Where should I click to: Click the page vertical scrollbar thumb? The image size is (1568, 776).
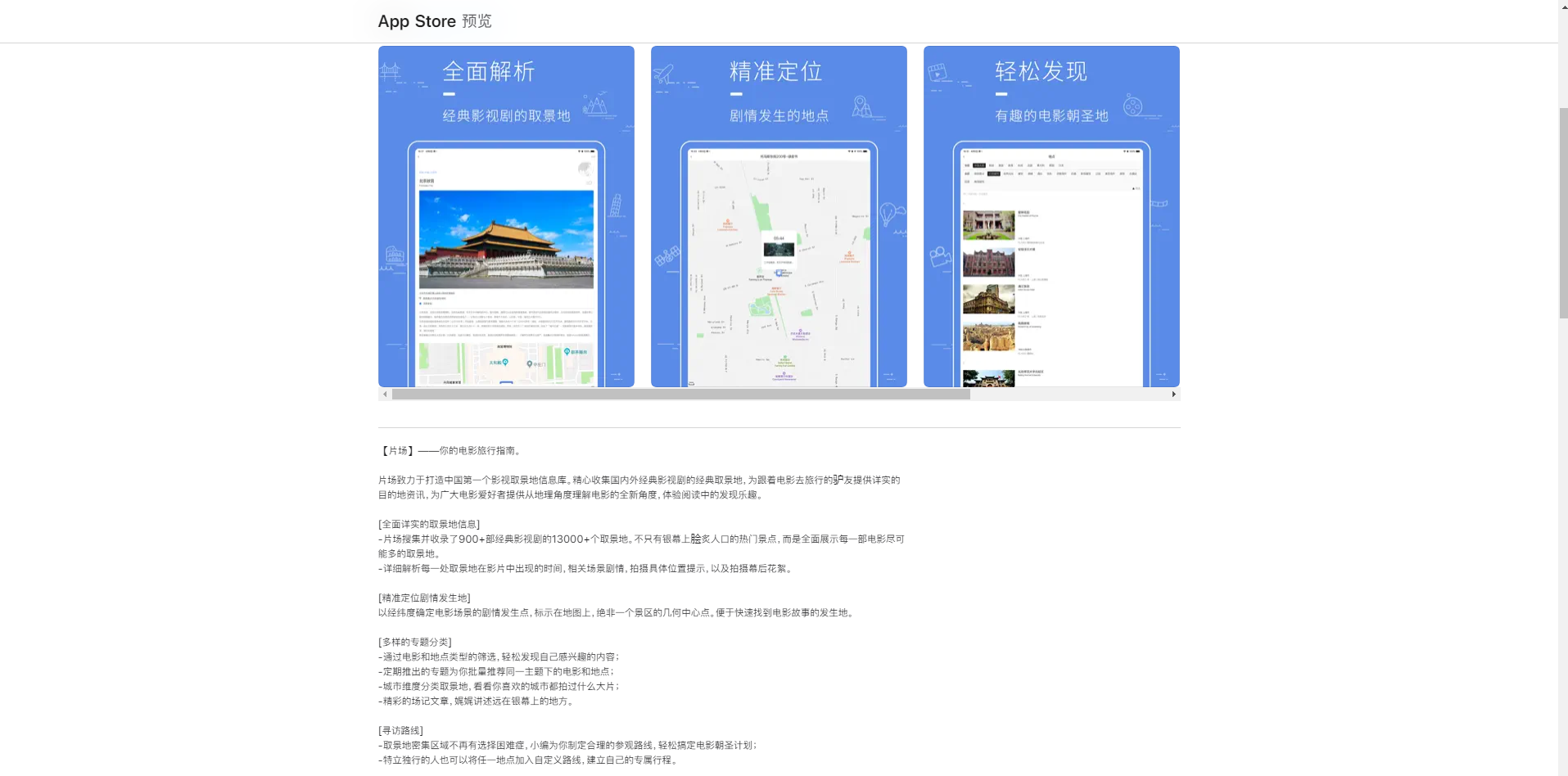click(1563, 213)
